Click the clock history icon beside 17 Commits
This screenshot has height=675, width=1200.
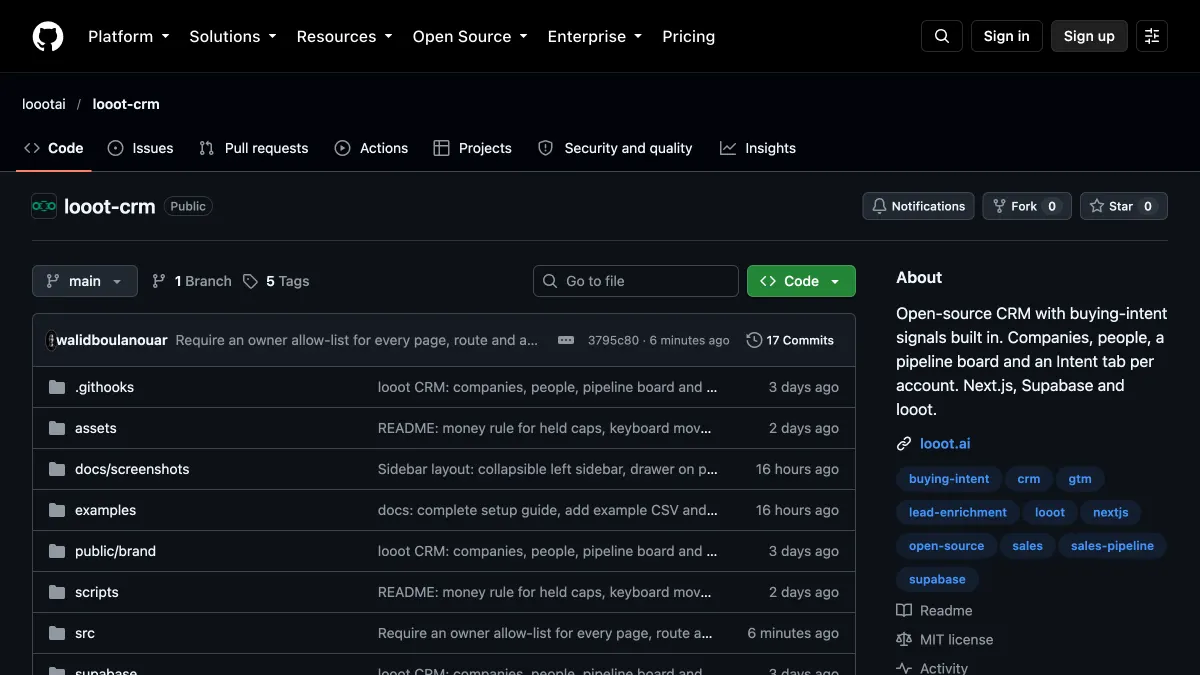(x=754, y=340)
